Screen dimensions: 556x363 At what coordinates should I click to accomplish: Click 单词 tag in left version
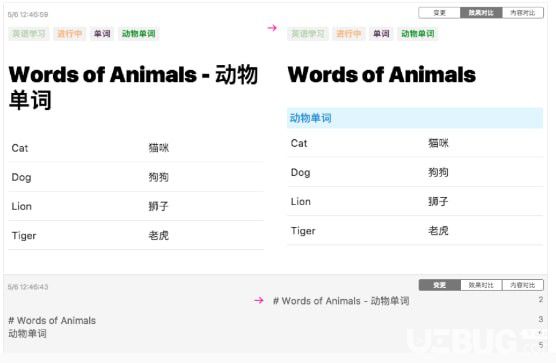coord(102,34)
